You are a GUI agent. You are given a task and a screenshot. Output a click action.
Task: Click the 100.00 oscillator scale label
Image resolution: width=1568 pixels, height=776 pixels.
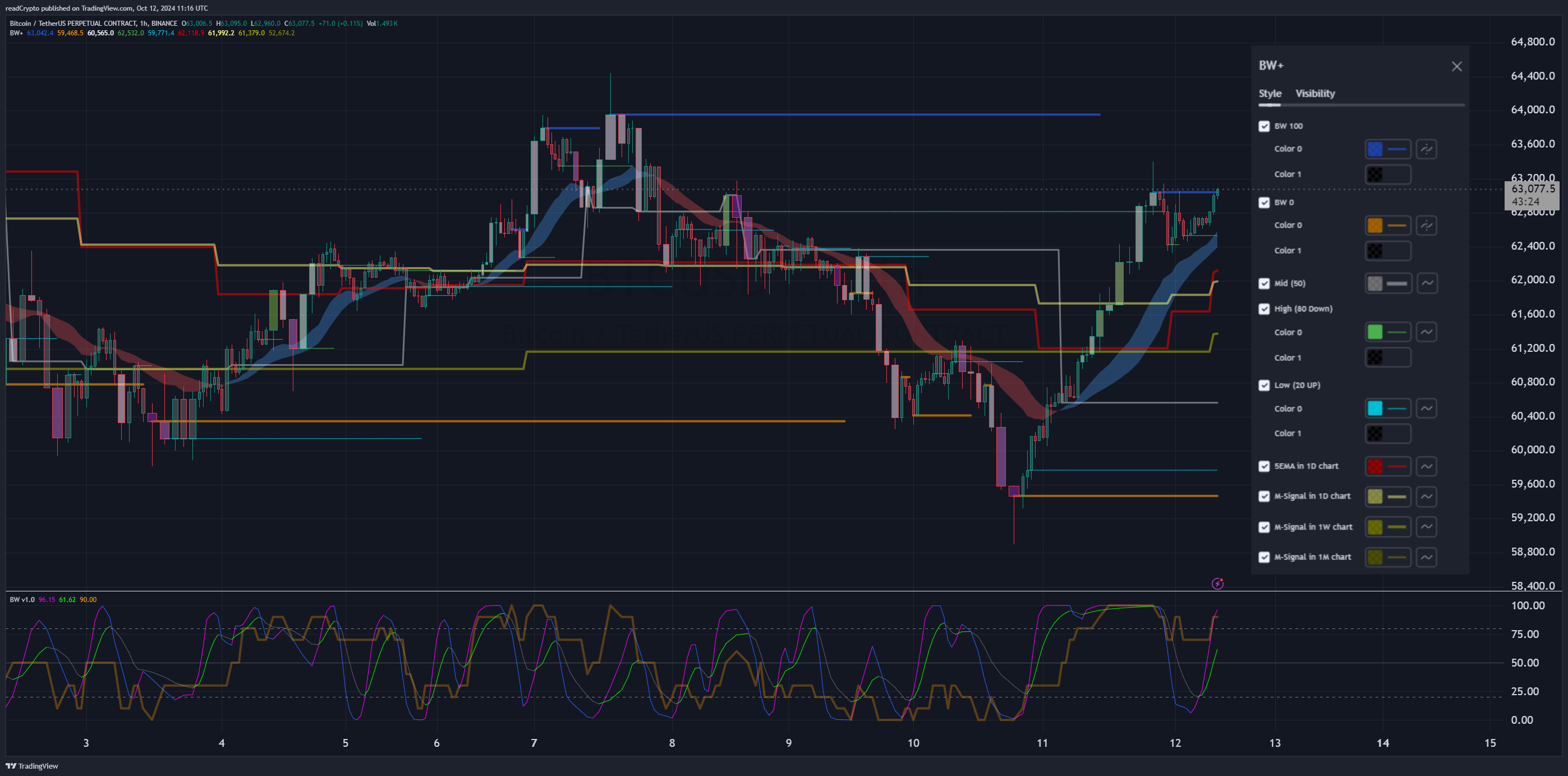tap(1527, 605)
